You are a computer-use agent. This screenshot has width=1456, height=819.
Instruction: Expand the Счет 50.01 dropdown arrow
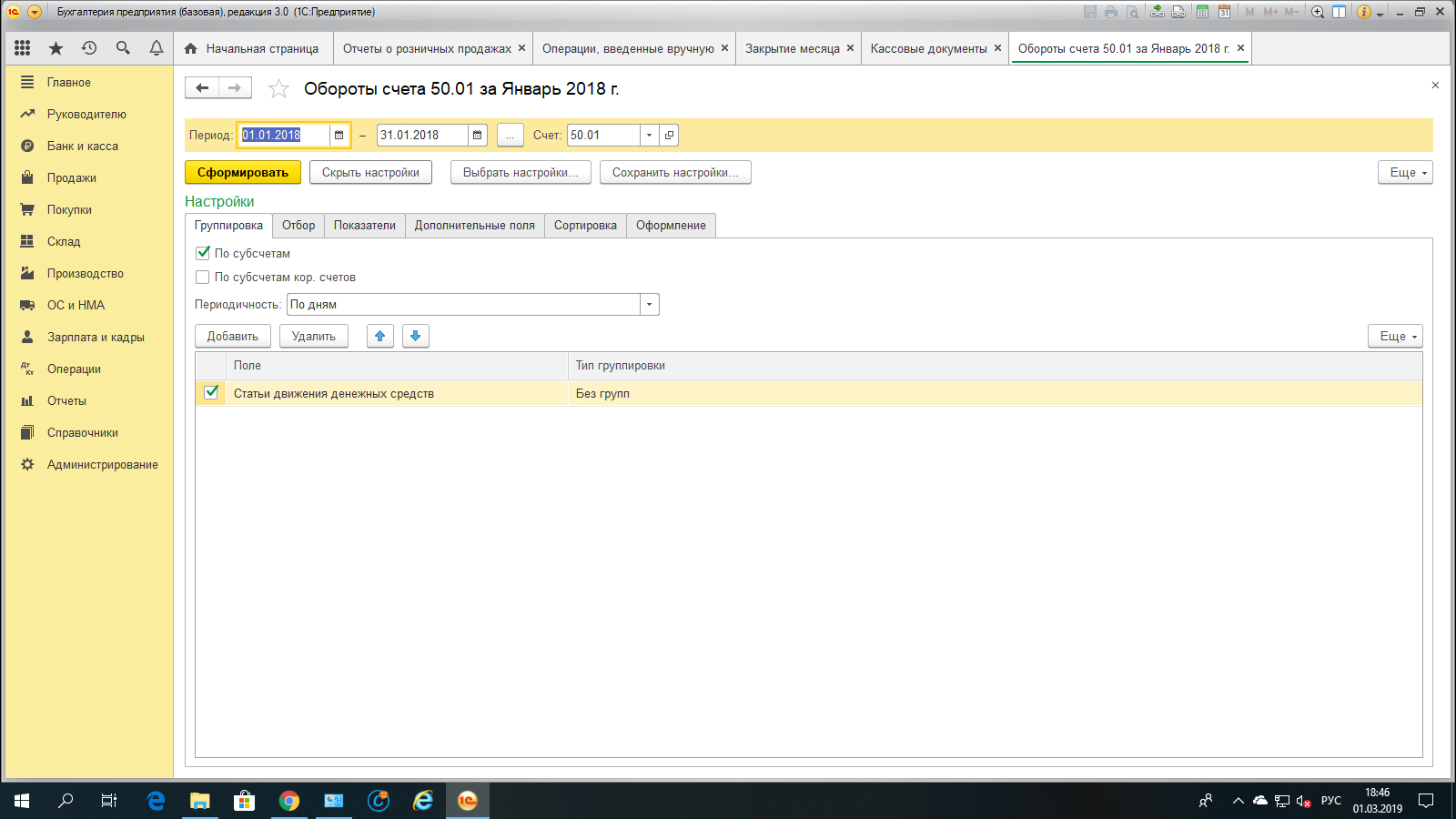(649, 135)
